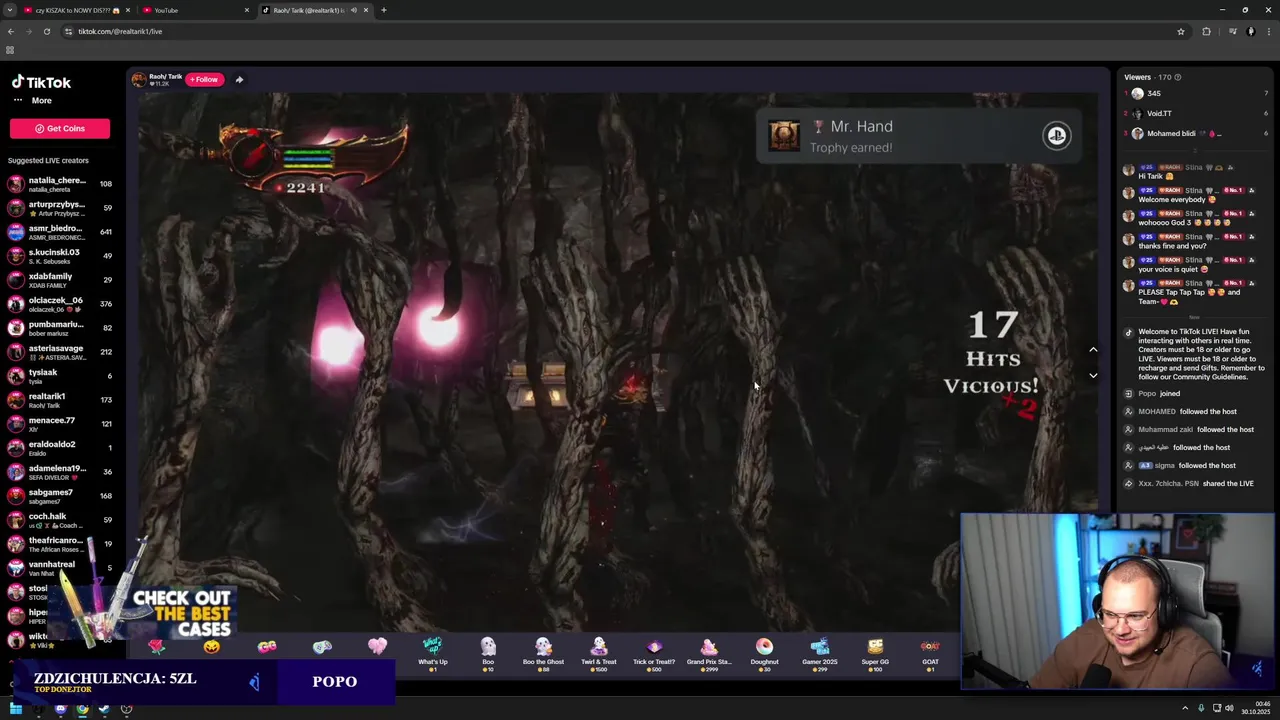Select adamelena19... in suggested creators
Viewport: 1280px width, 720px height.
coord(60,472)
